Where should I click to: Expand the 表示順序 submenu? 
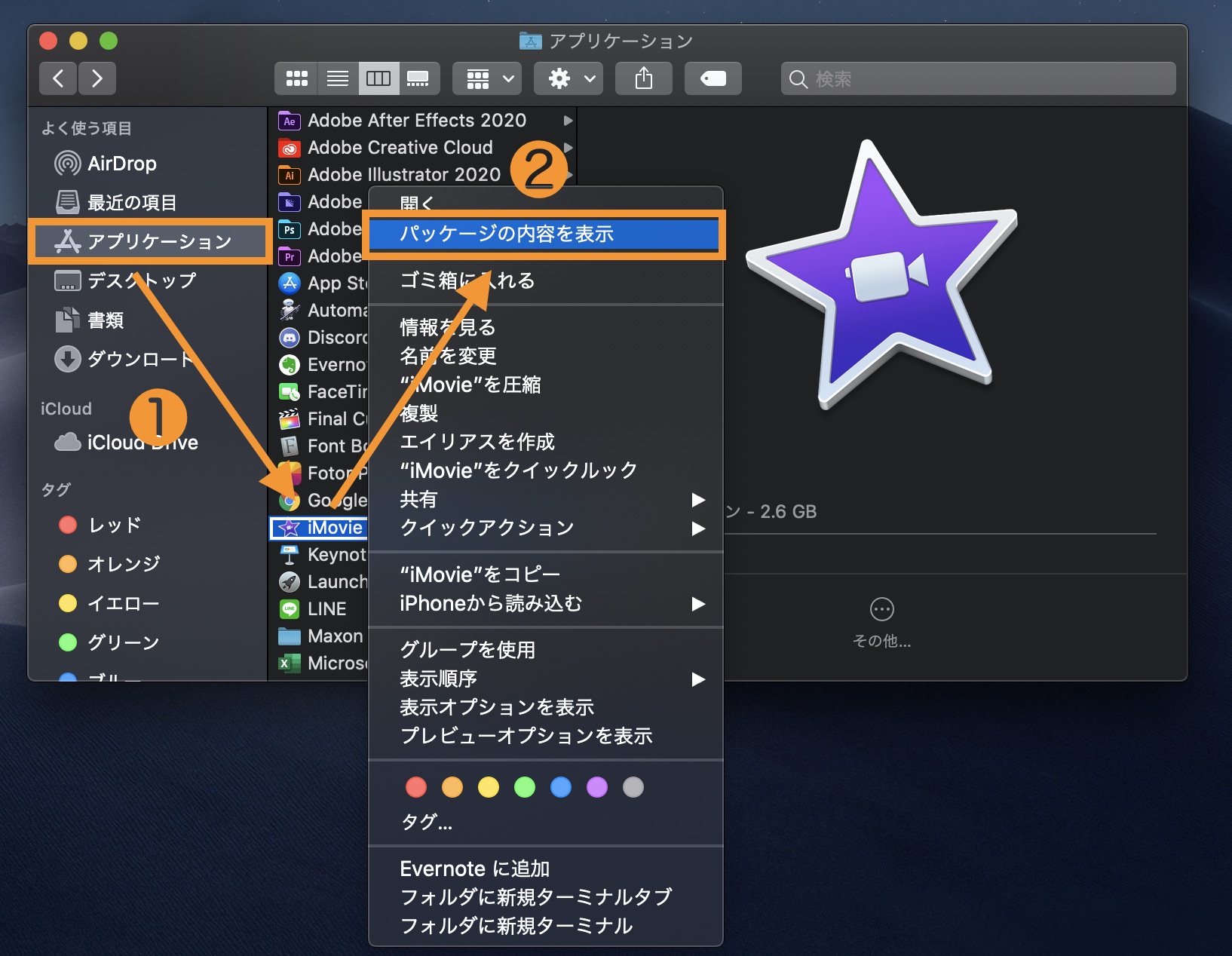[546, 679]
